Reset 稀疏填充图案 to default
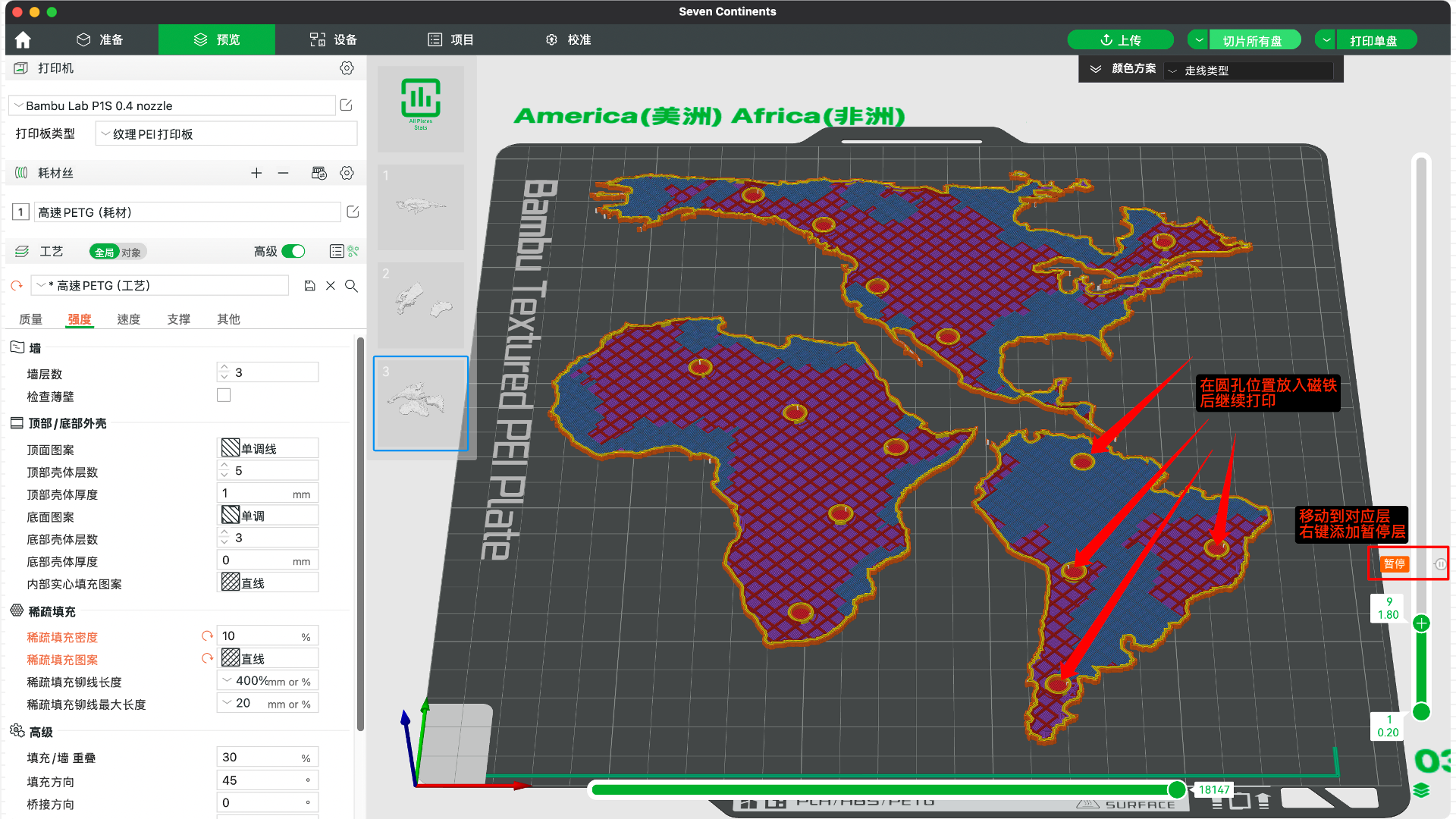The height and width of the screenshot is (819, 1456). [x=206, y=658]
